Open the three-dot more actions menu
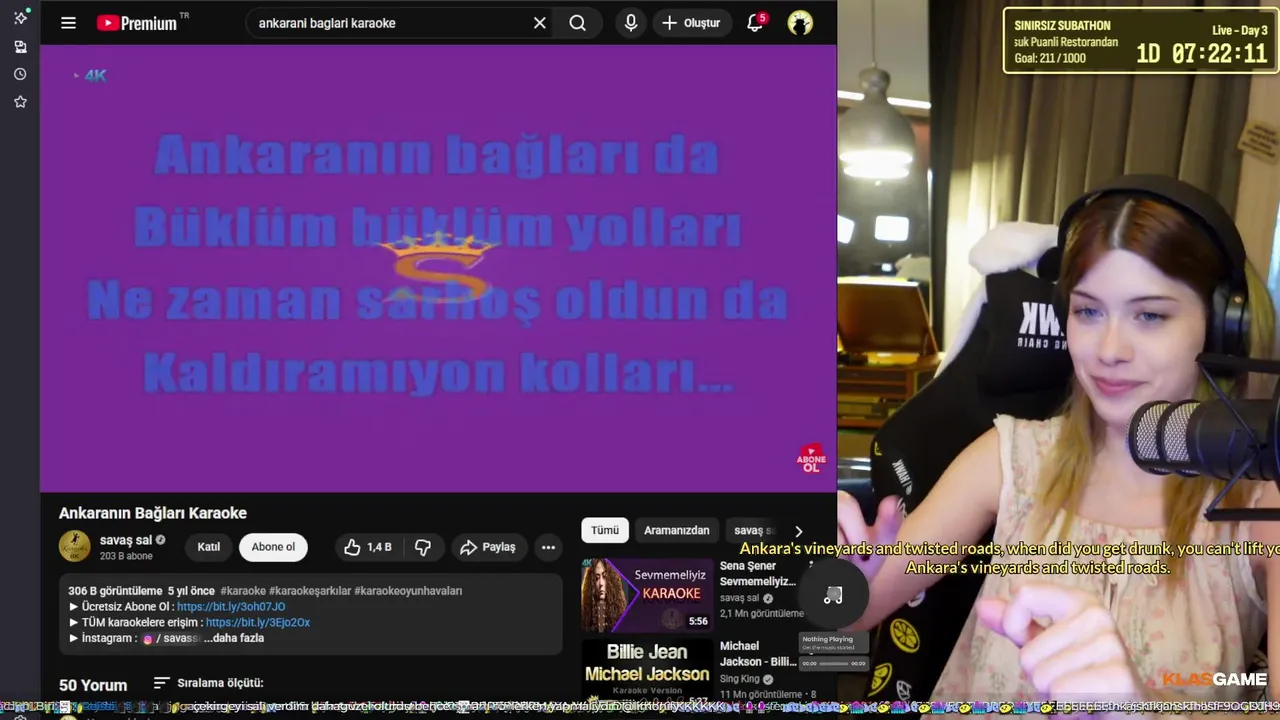 click(x=548, y=547)
